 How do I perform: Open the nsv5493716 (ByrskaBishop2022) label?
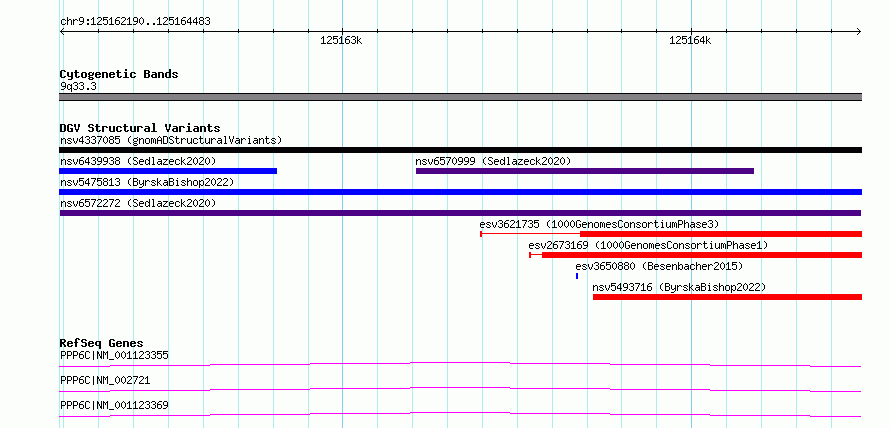point(679,287)
